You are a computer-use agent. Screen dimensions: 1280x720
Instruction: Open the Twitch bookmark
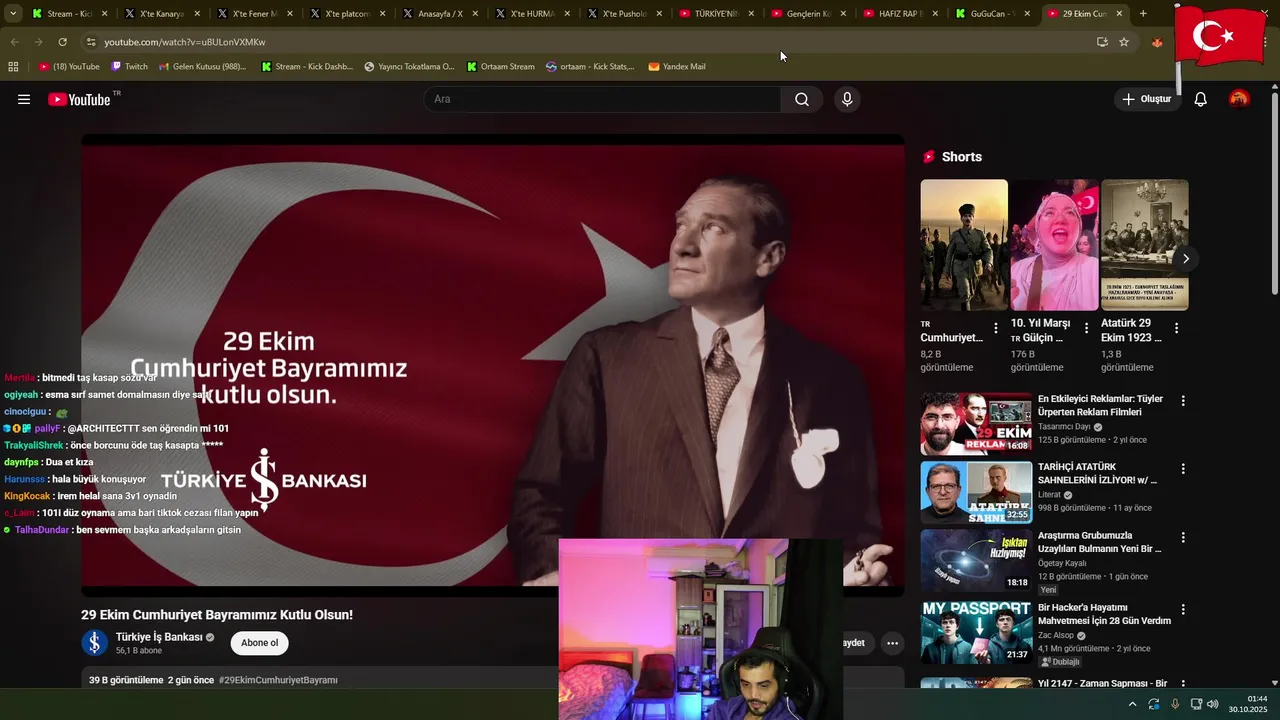pos(129,66)
